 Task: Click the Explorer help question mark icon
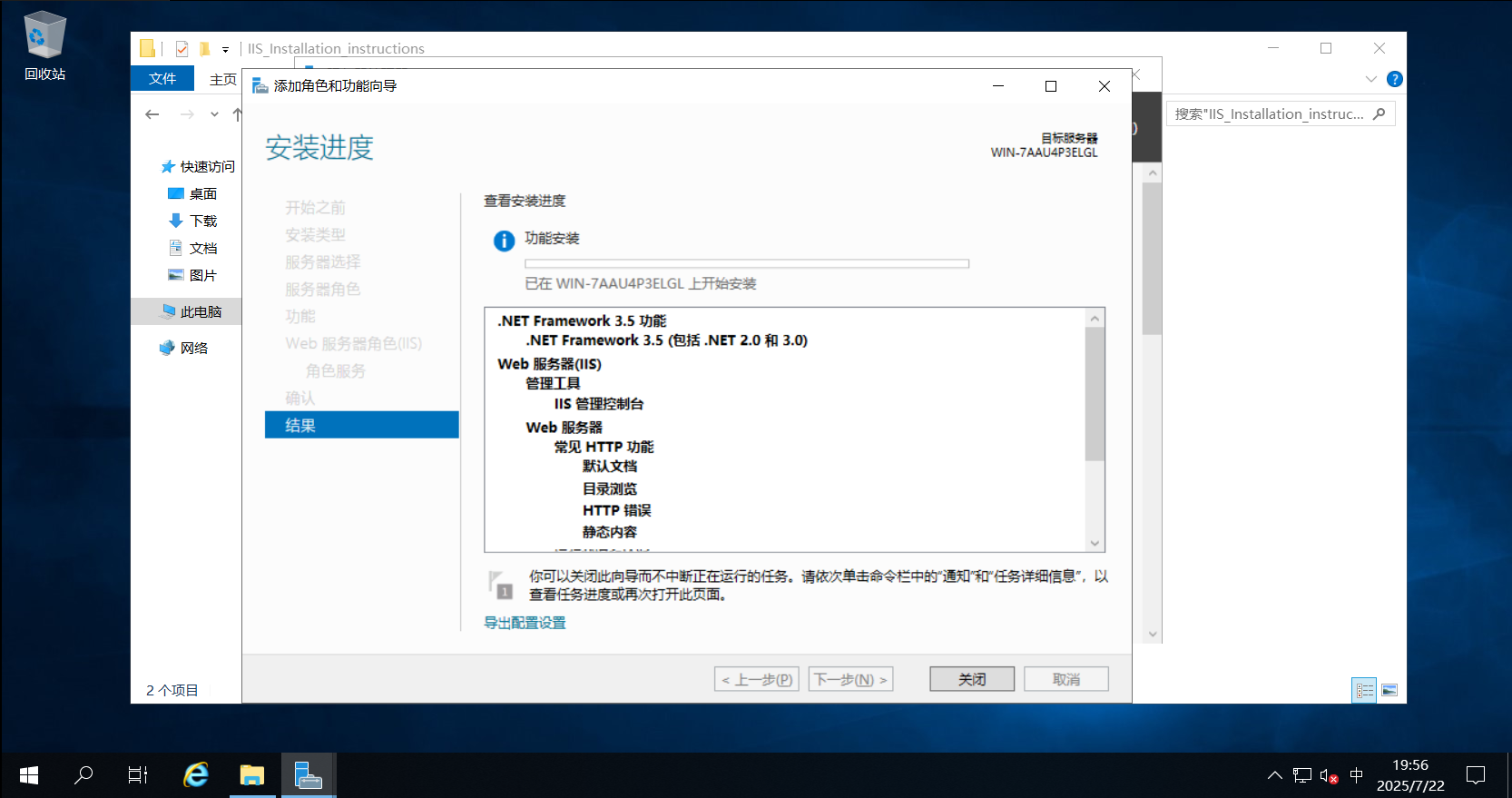(1395, 79)
